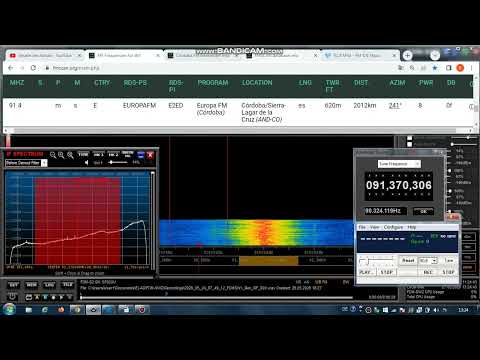Viewport: 480px width, 360px height.
Task: Click the third magnifier icon in Spectrum window
Action: (x=70, y=155)
